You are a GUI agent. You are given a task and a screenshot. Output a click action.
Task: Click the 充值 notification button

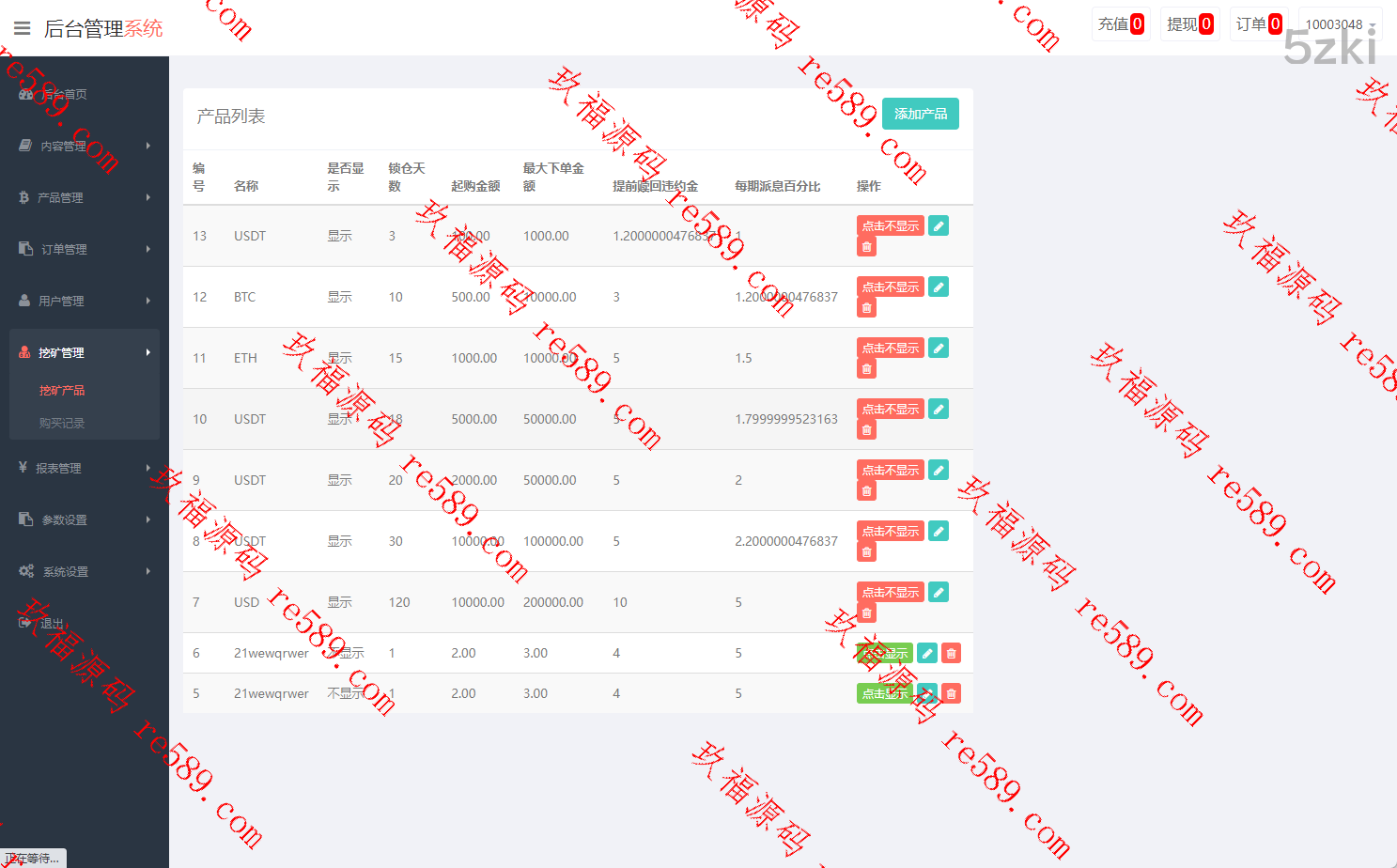[1120, 24]
